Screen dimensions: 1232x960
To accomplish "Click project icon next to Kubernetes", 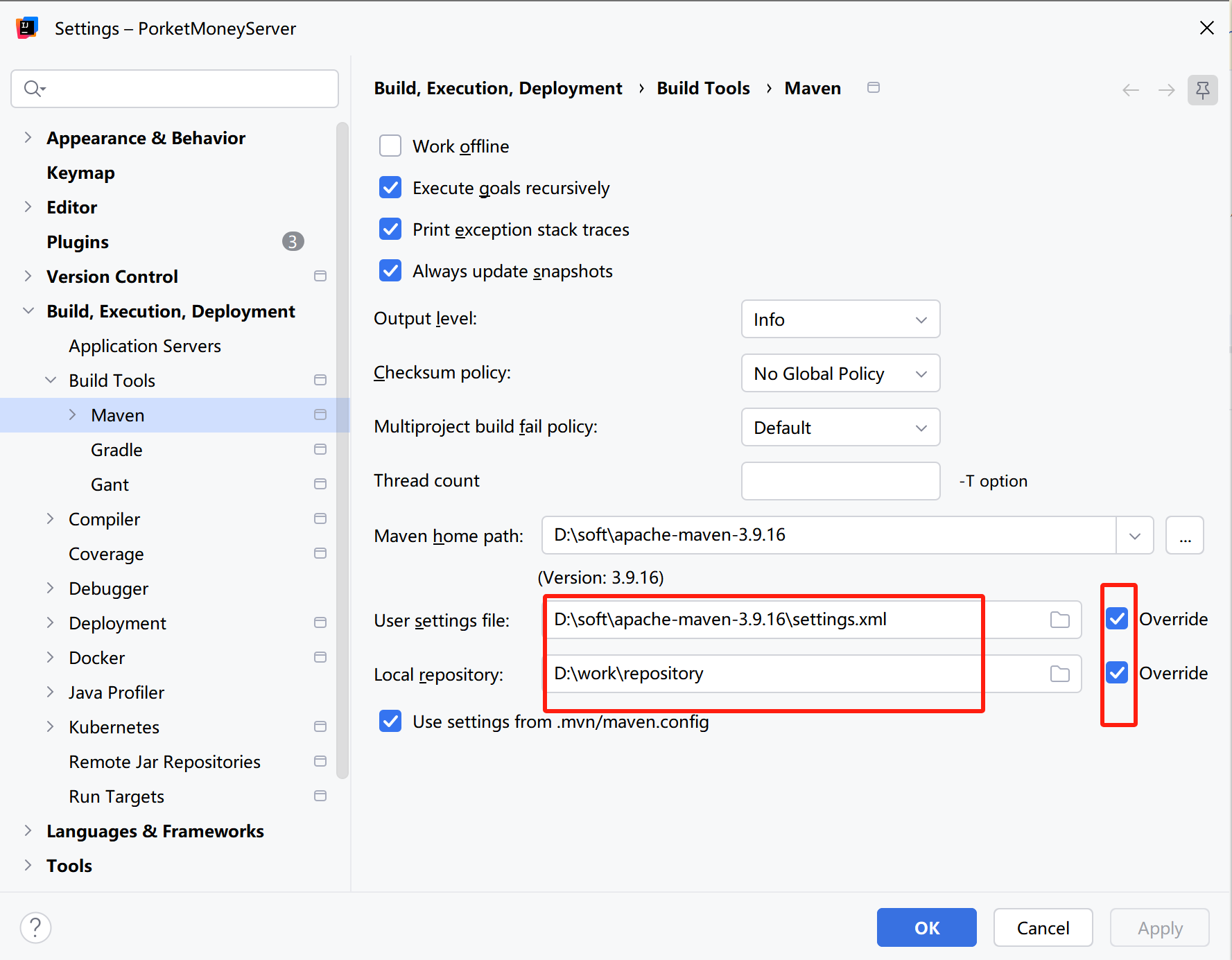I will (x=320, y=726).
